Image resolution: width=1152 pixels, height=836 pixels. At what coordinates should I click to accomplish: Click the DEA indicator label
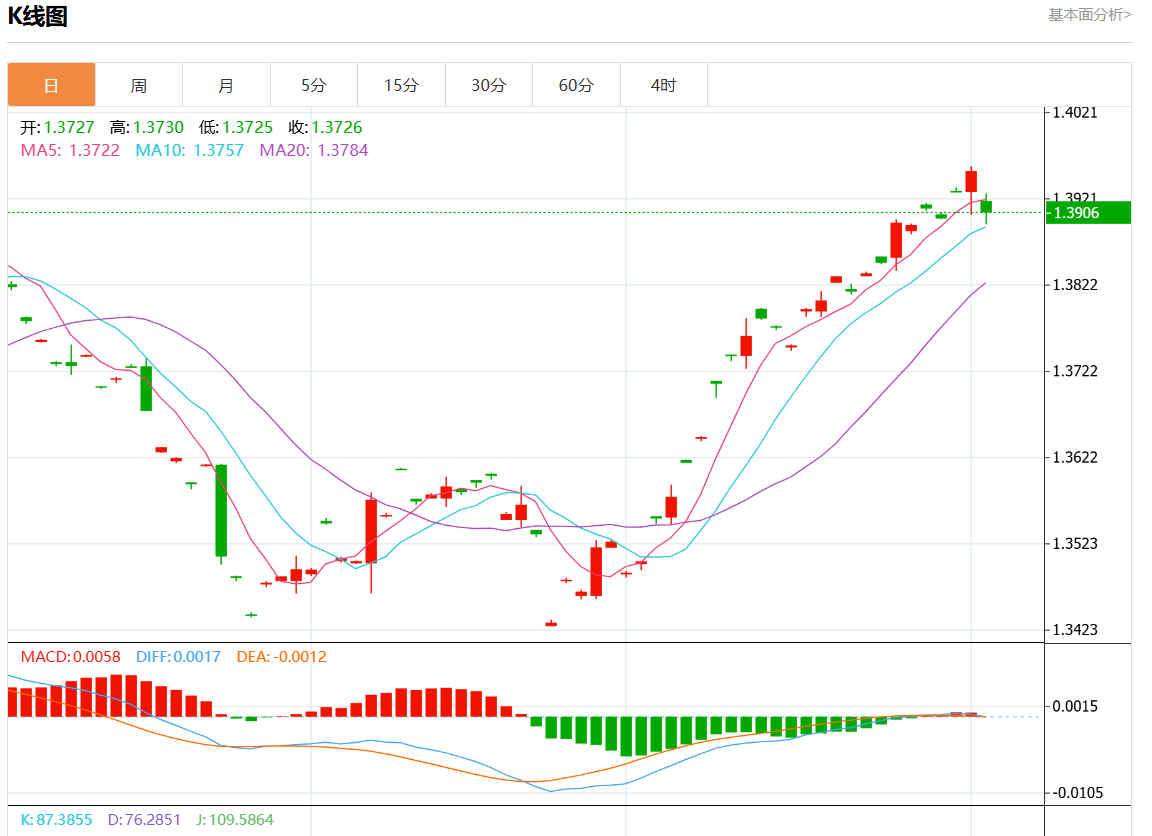[x=281, y=657]
